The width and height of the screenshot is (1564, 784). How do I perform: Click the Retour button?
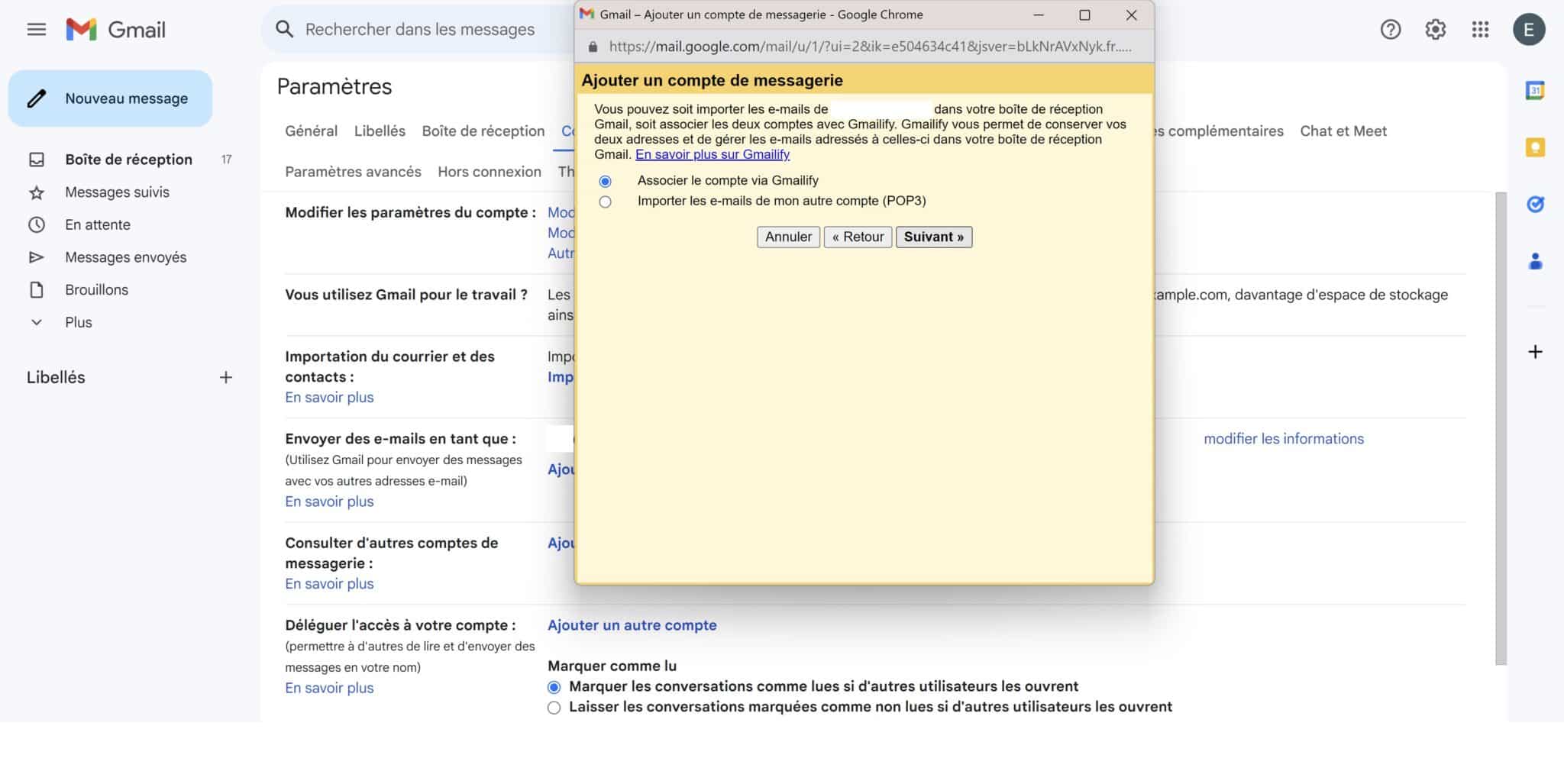point(858,237)
